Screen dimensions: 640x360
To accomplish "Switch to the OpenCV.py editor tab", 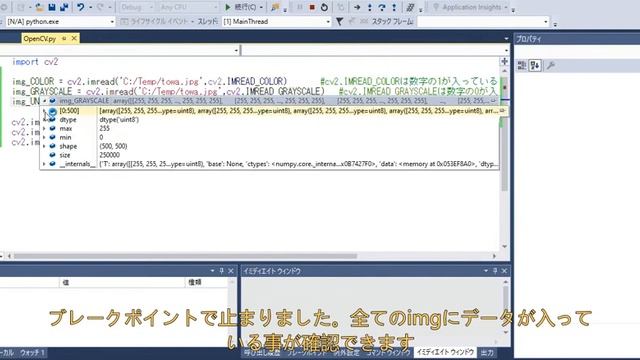I will (40, 38).
